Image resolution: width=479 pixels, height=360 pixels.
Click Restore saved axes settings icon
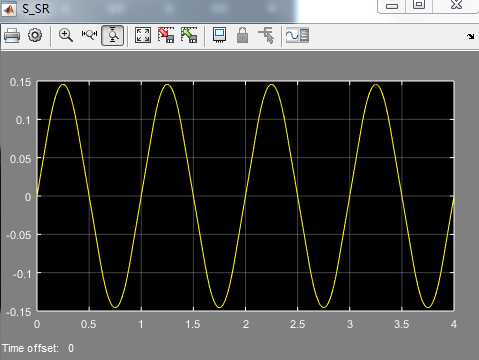tap(189, 35)
